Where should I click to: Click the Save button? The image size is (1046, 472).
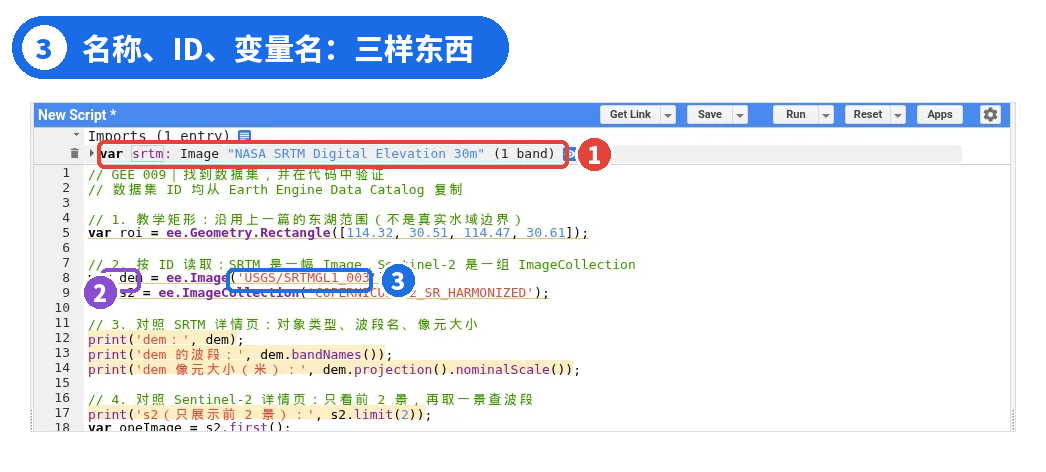point(710,115)
